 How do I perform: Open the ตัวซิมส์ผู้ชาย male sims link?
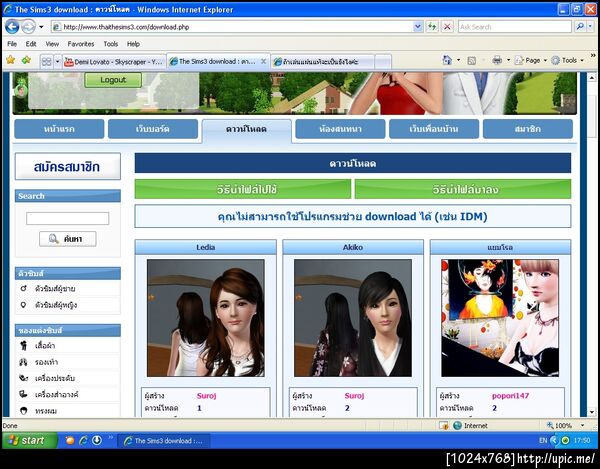tap(55, 288)
